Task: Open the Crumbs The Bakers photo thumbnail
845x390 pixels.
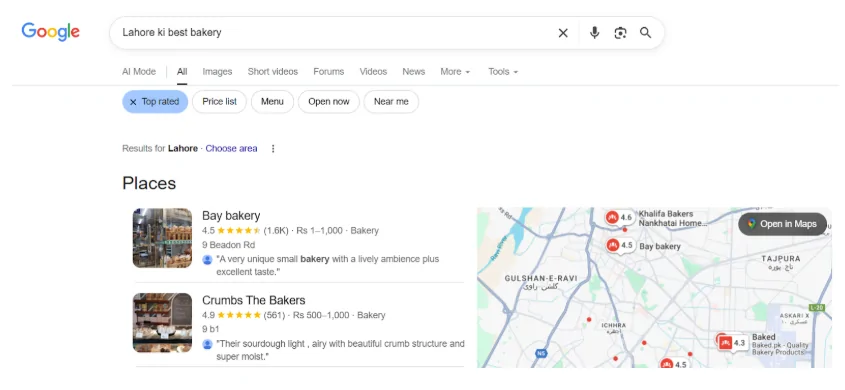Action: (x=162, y=323)
